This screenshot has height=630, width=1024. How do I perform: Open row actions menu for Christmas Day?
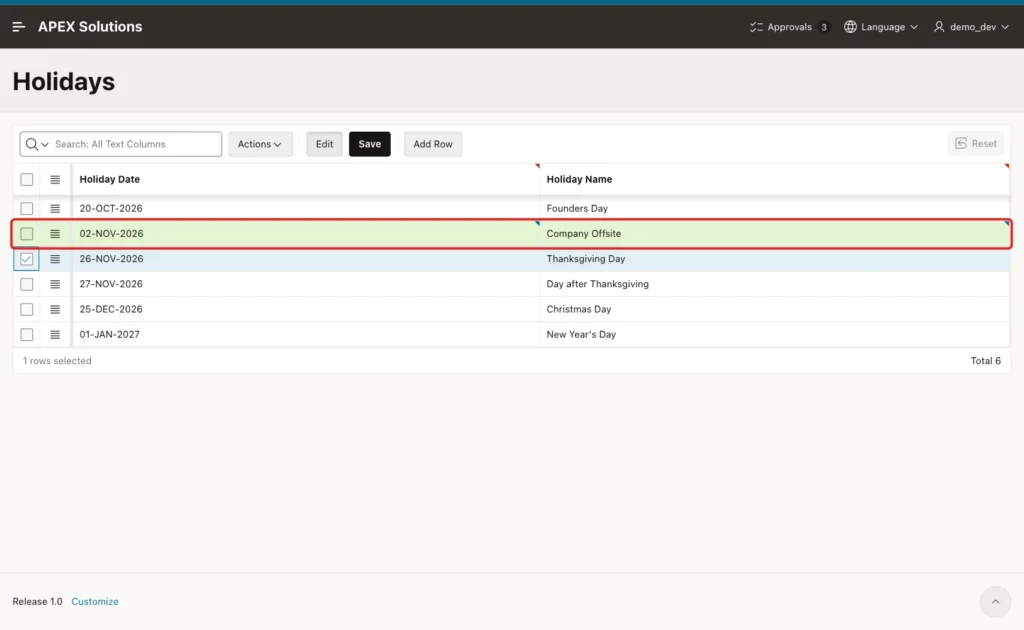[x=55, y=309]
